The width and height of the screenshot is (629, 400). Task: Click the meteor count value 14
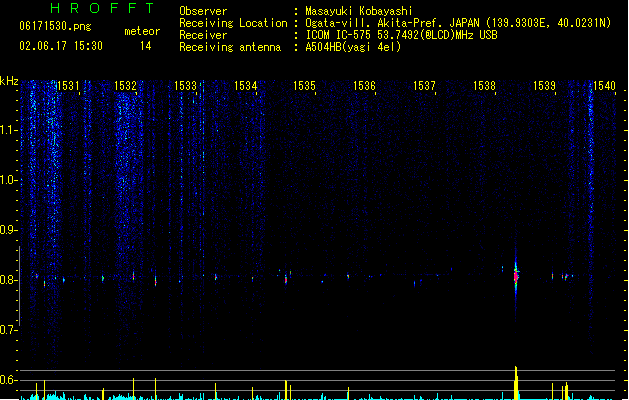coord(146,46)
